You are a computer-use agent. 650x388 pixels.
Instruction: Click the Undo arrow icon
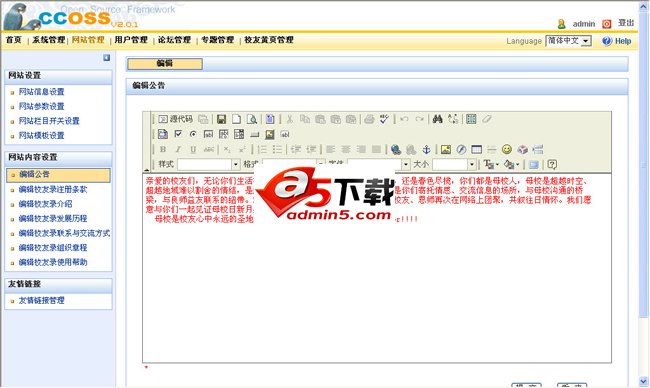point(404,119)
